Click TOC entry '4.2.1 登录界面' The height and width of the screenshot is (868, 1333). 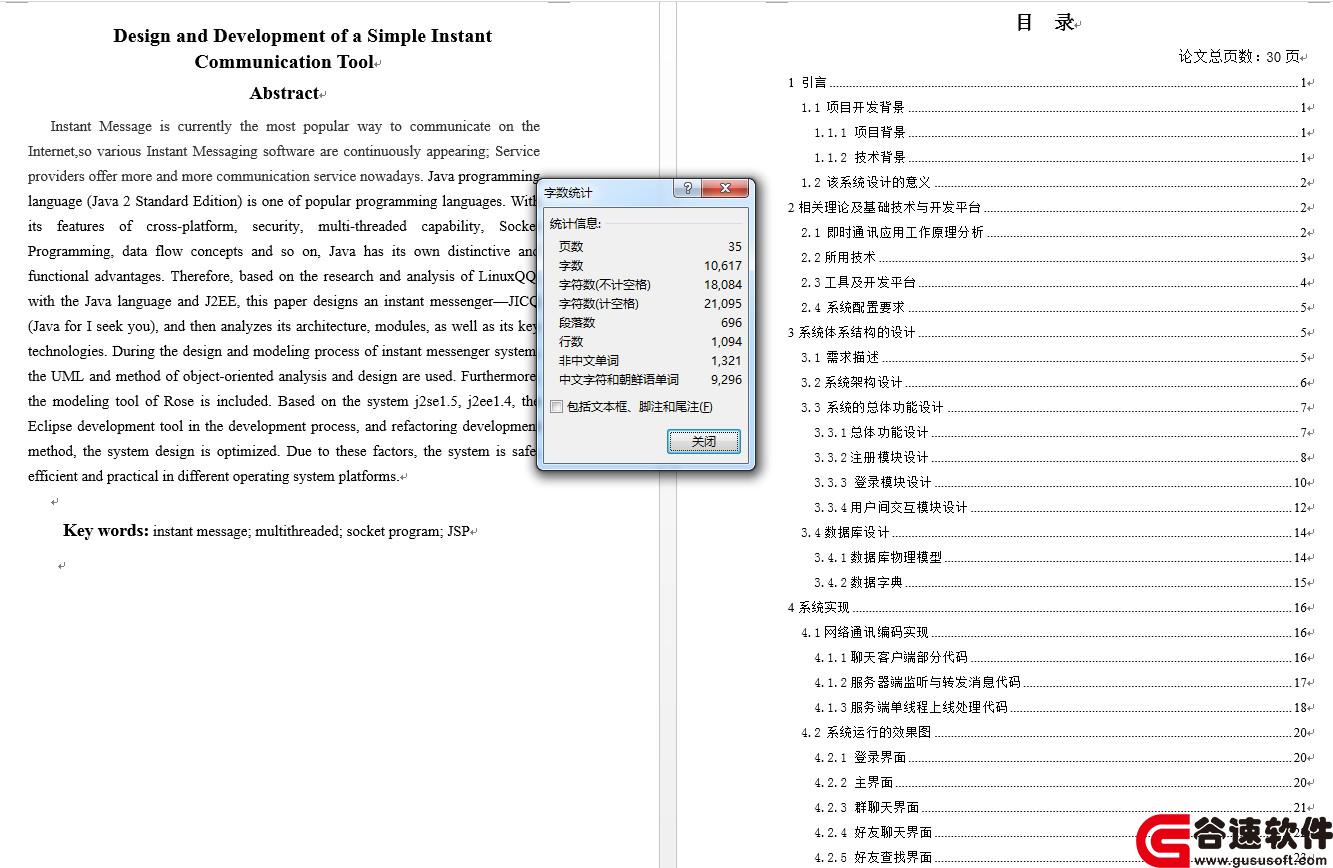click(1060, 757)
